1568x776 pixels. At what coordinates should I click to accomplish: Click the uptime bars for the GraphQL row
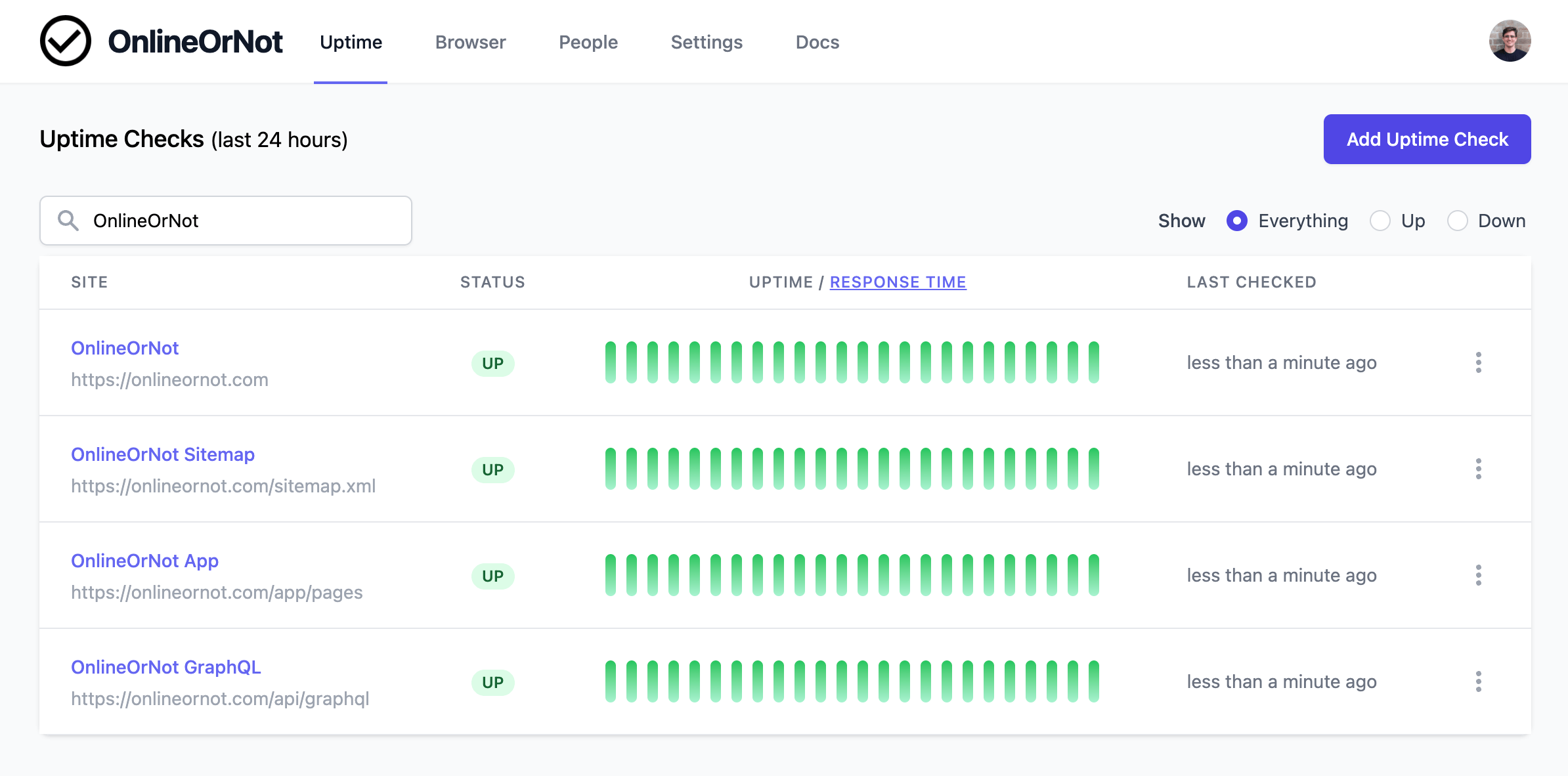click(x=852, y=681)
